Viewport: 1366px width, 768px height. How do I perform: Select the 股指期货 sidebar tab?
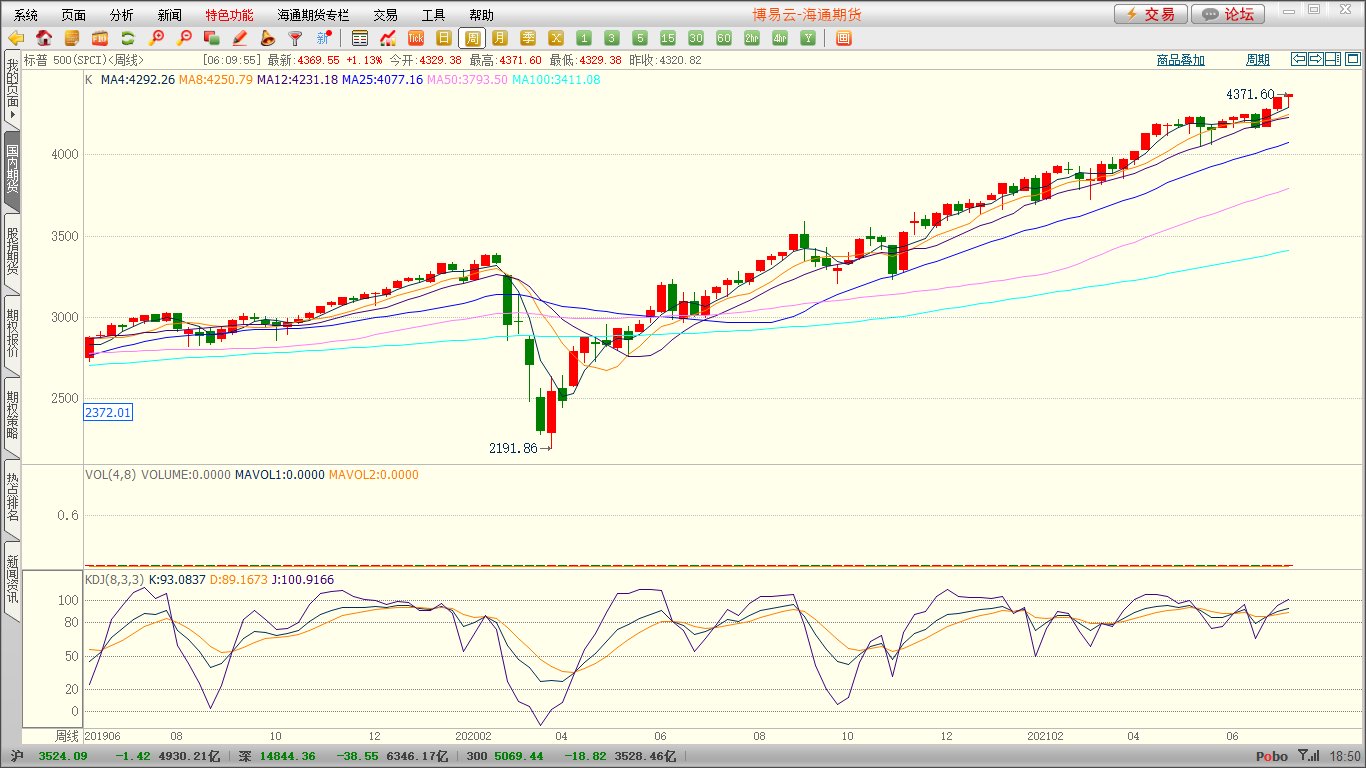12,252
